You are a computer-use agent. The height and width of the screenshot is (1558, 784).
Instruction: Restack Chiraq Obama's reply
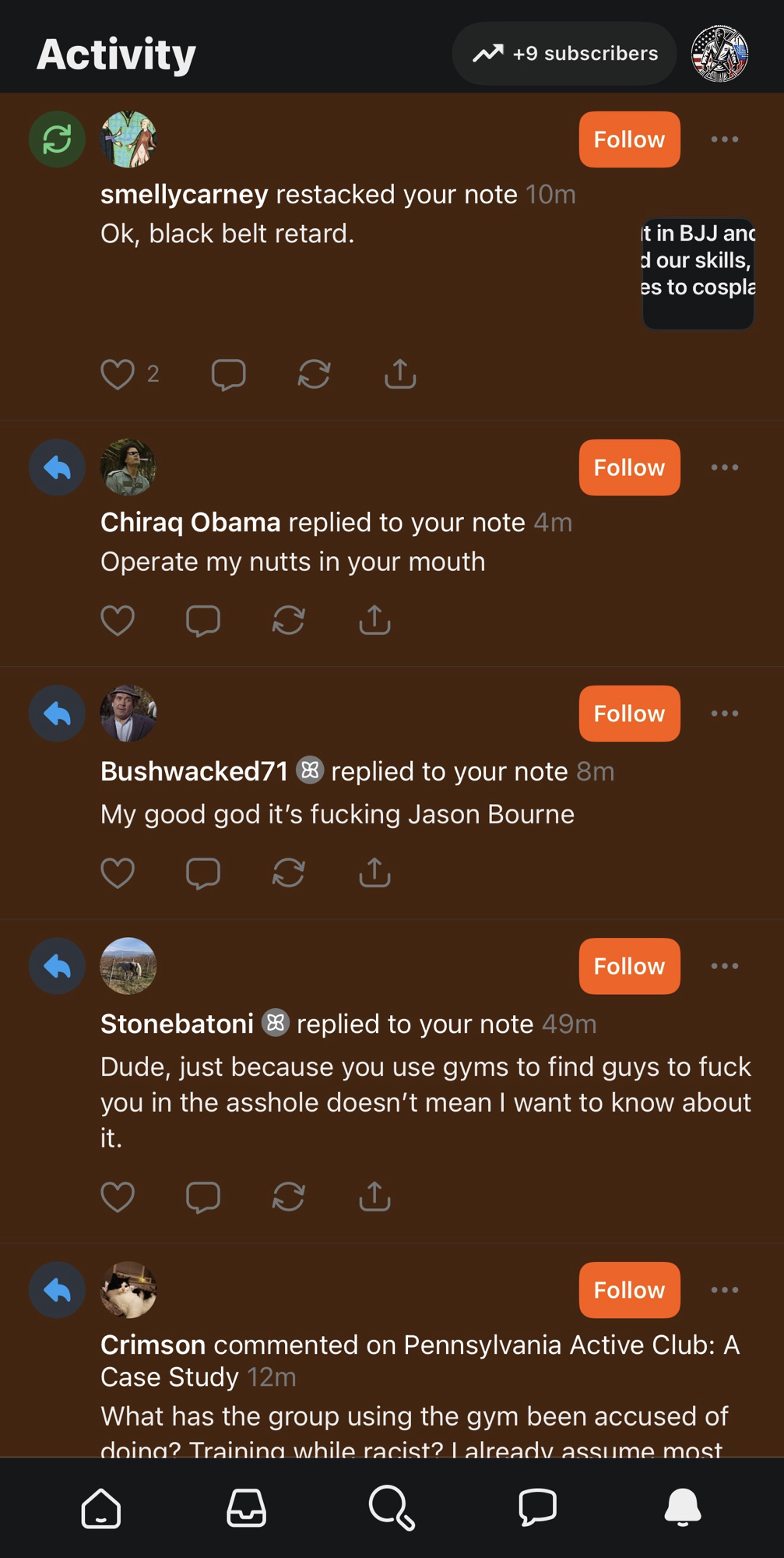tap(288, 621)
